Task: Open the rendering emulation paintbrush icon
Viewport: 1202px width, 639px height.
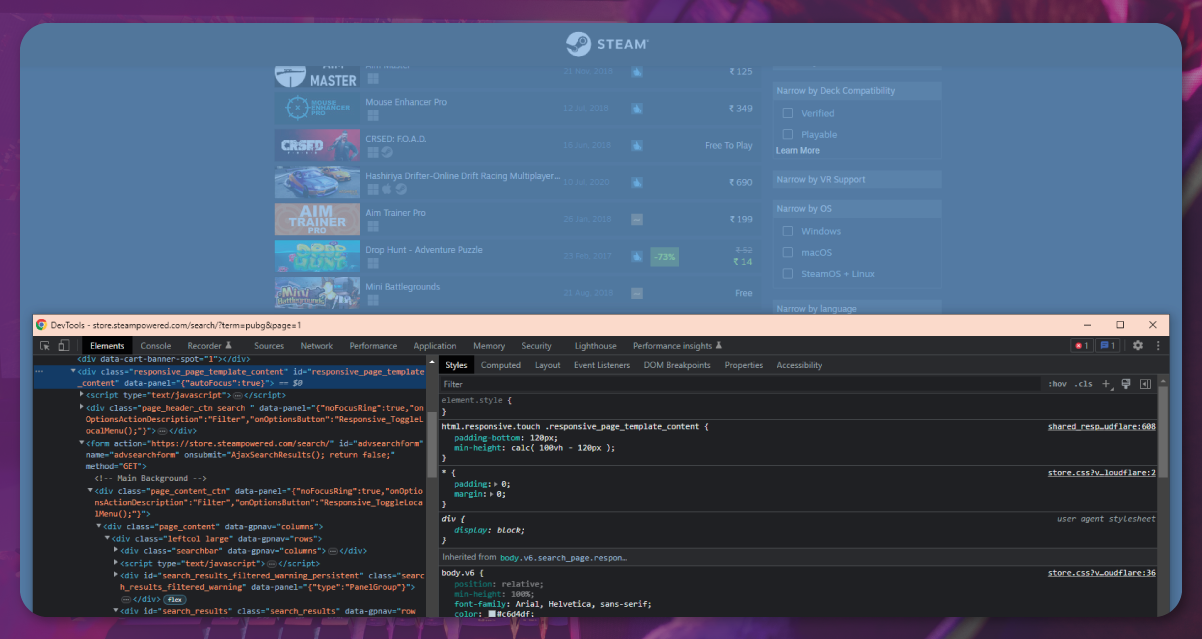Action: point(1126,384)
